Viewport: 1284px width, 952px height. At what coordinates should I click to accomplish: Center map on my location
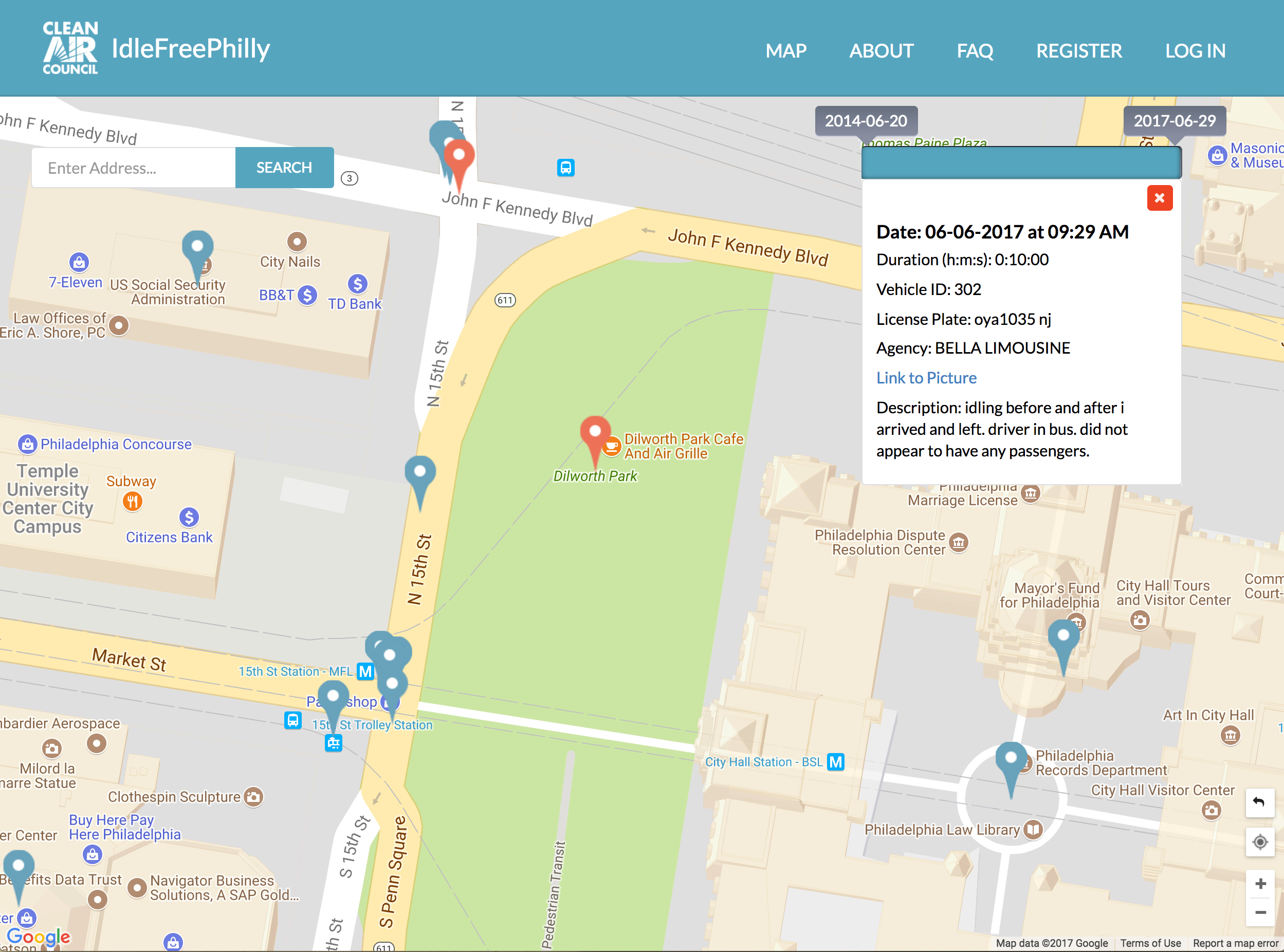(1260, 842)
